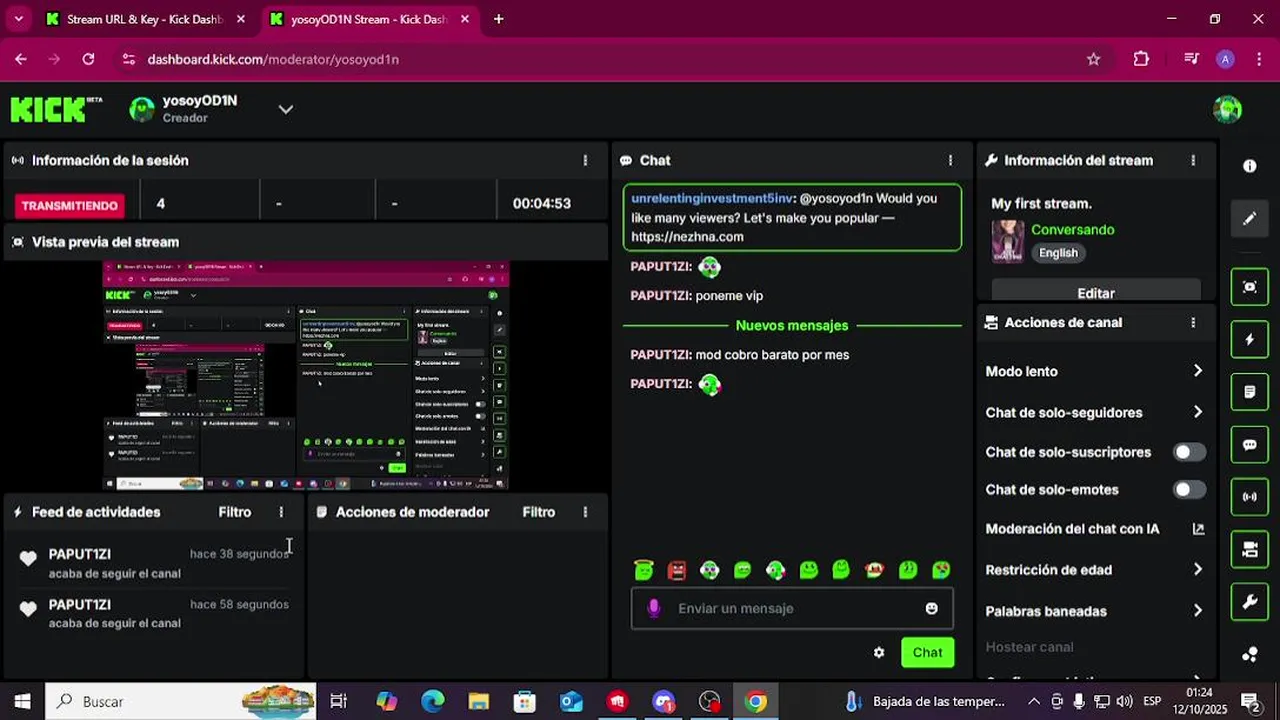
Task: Open the Windows taskbar Buscar search box
Action: click(180, 702)
